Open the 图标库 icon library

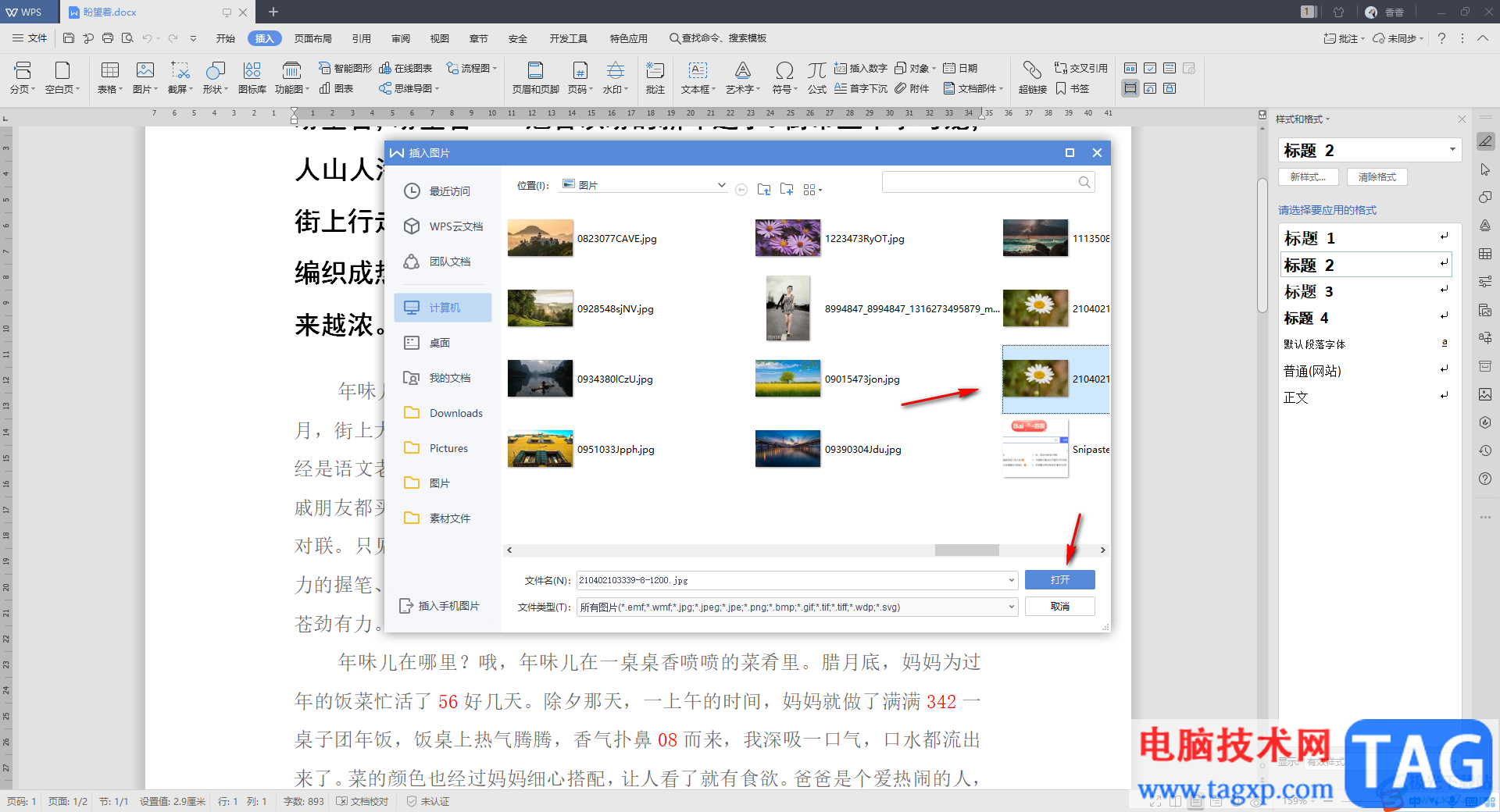pyautogui.click(x=252, y=77)
